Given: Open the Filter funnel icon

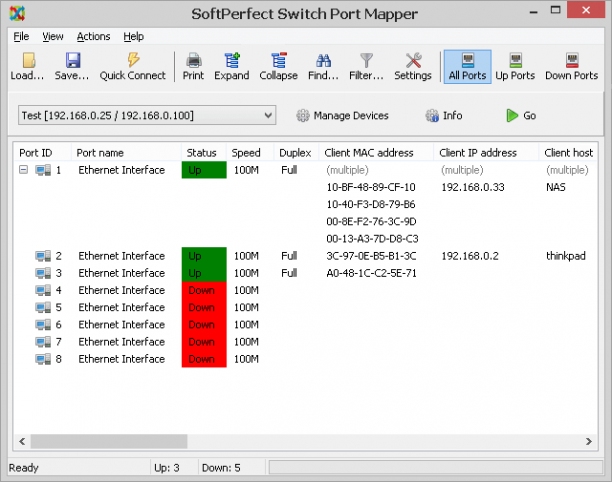Looking at the screenshot, I should [x=366, y=66].
